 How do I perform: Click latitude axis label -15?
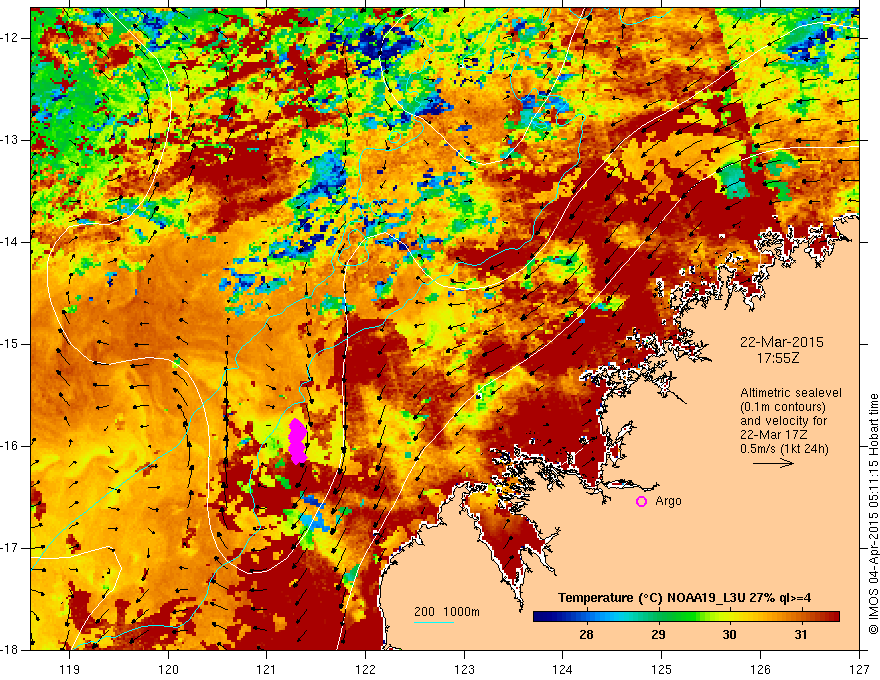(x=10, y=344)
